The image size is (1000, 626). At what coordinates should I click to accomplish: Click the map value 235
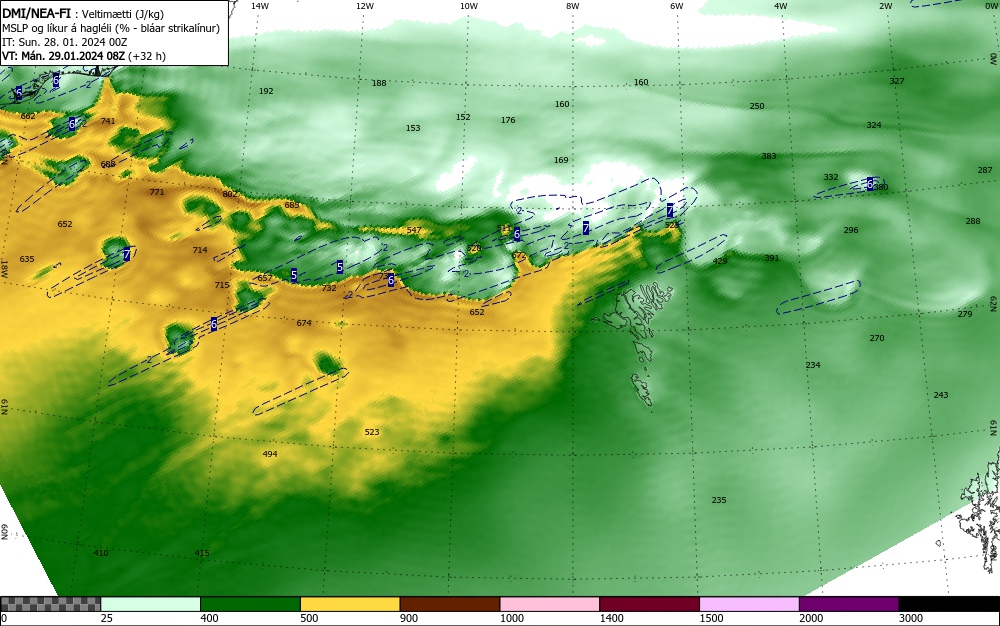(x=719, y=500)
